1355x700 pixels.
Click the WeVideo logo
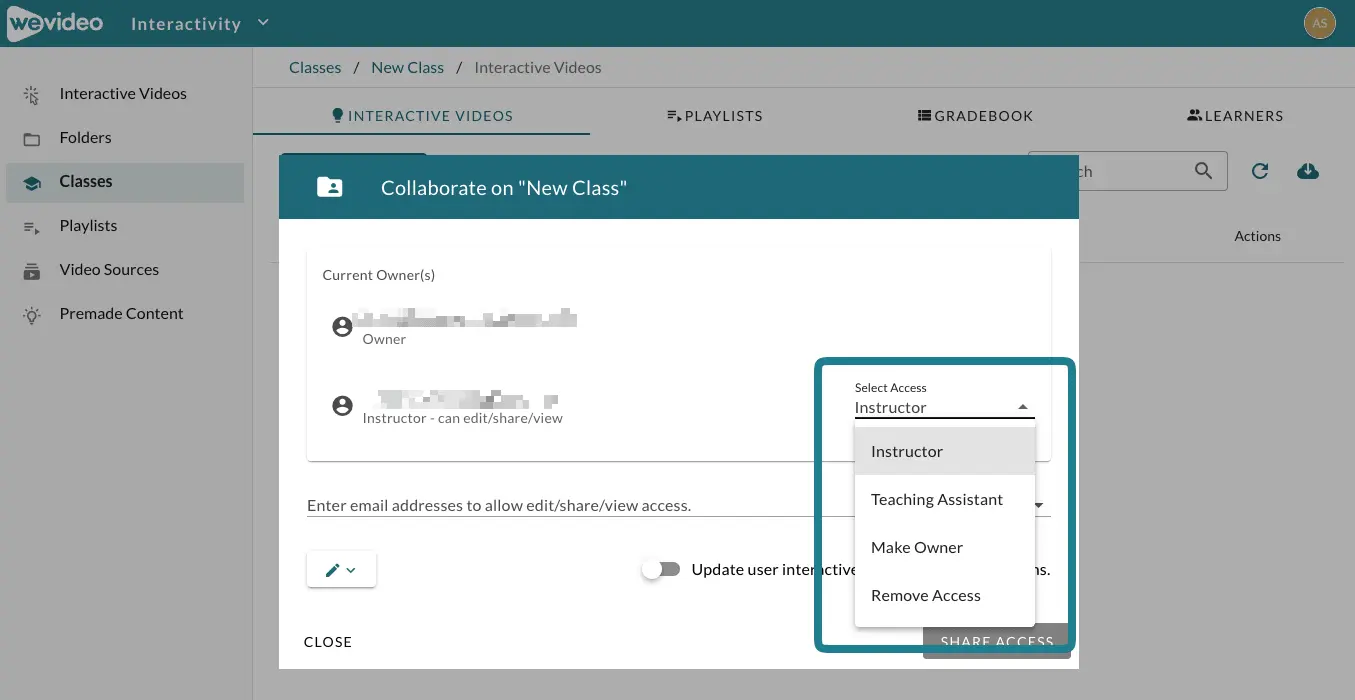click(x=54, y=23)
